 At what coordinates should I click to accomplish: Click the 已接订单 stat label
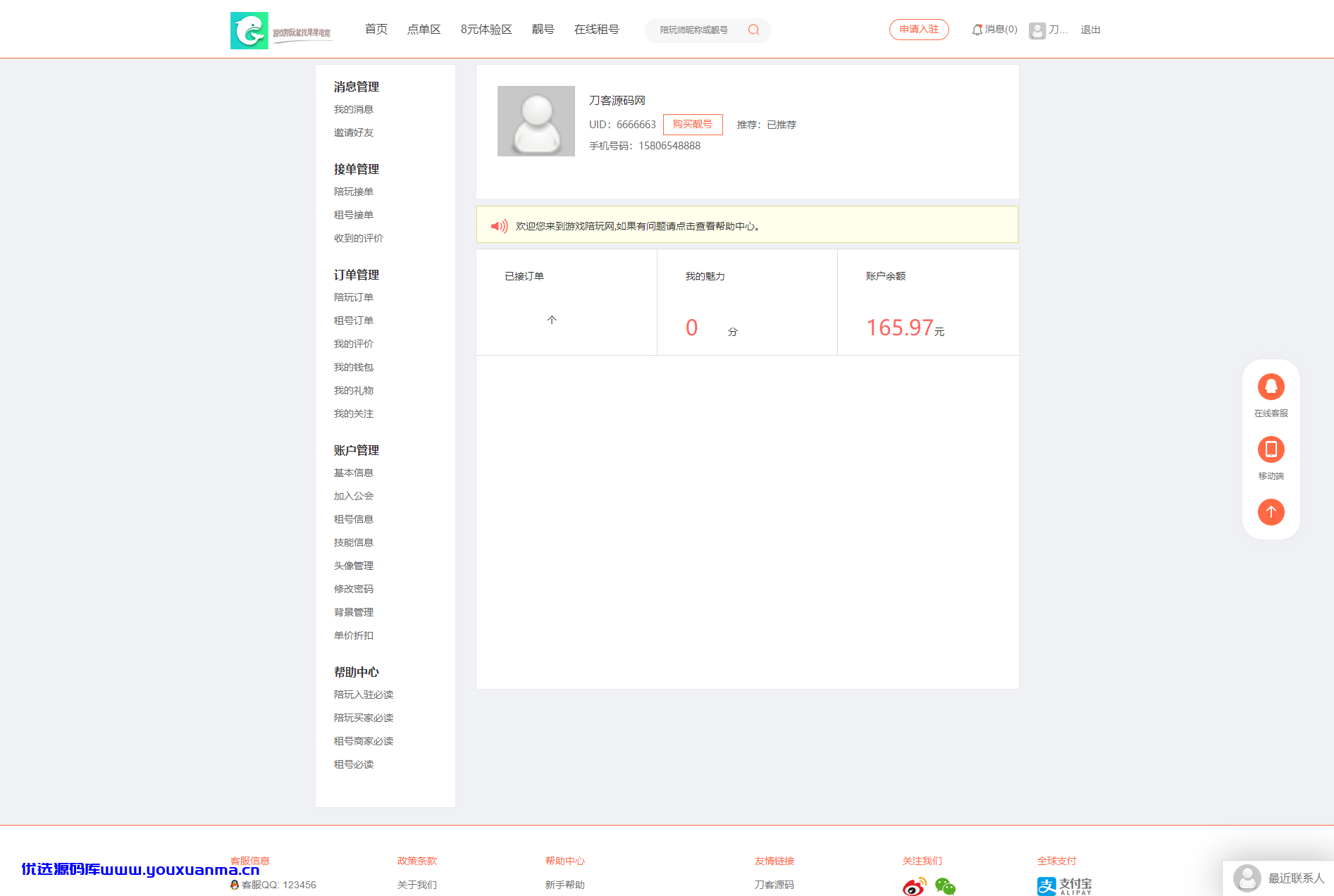[524, 276]
